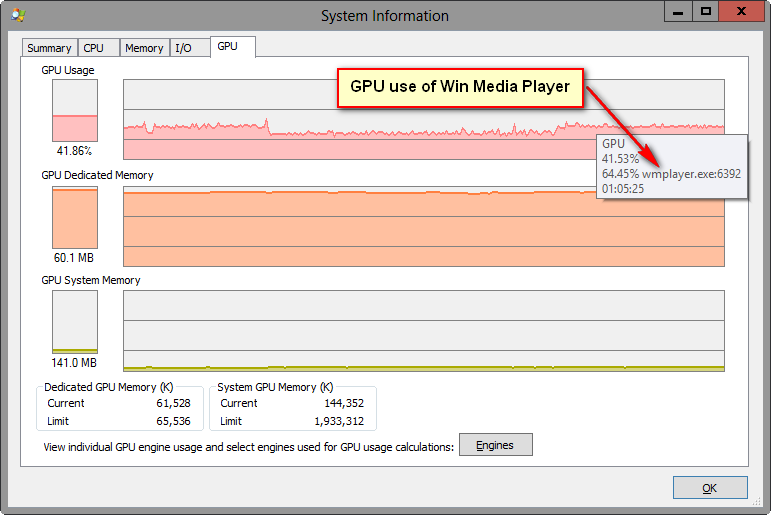
Task: Select the Memory tab
Action: [144, 48]
